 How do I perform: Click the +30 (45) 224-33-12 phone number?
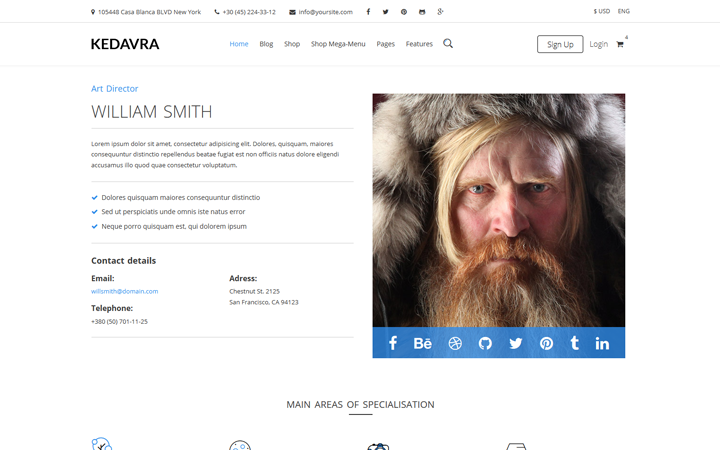[249, 12]
